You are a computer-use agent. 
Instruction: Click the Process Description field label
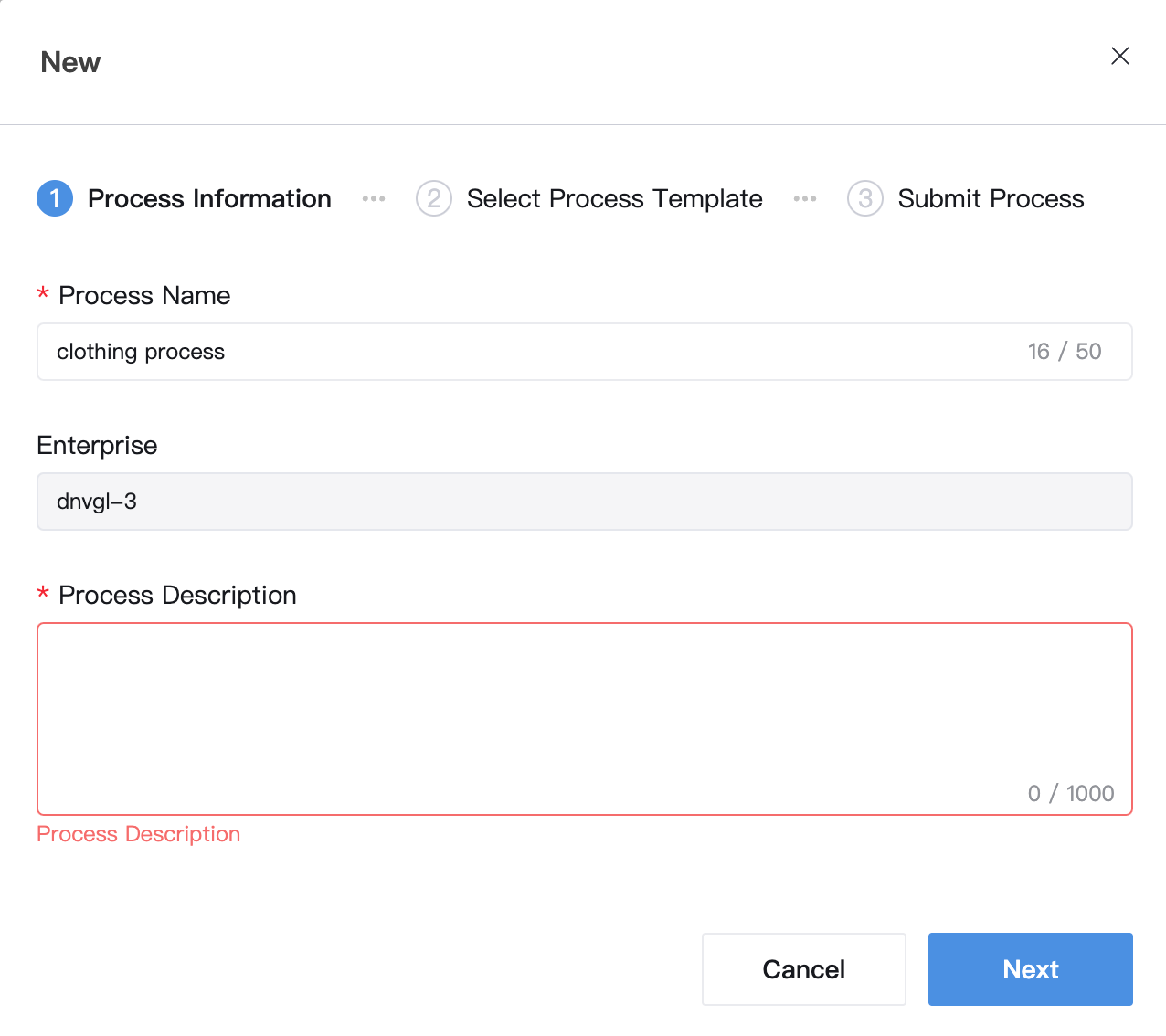pos(177,595)
